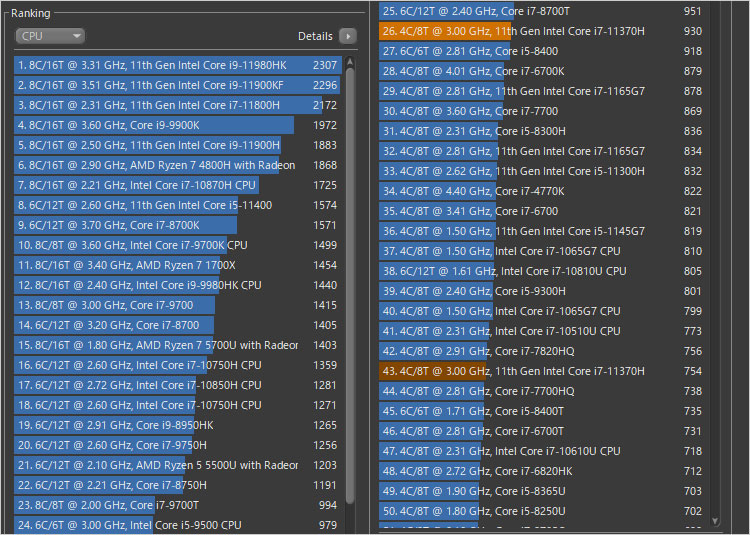Click the Details arrow button
The image size is (750, 535).
point(348,36)
